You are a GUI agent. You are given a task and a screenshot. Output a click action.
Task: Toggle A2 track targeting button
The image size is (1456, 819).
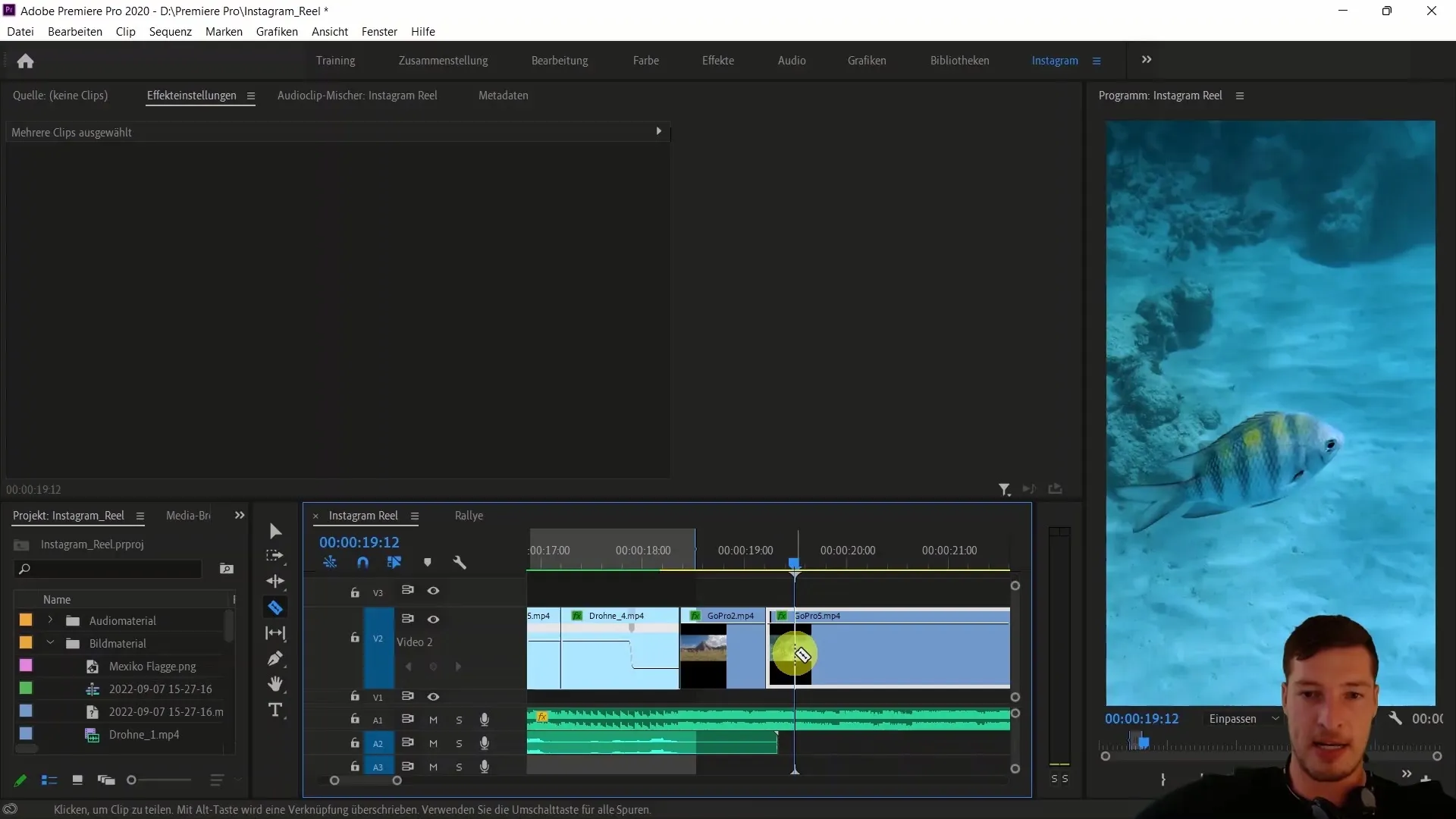click(x=378, y=744)
